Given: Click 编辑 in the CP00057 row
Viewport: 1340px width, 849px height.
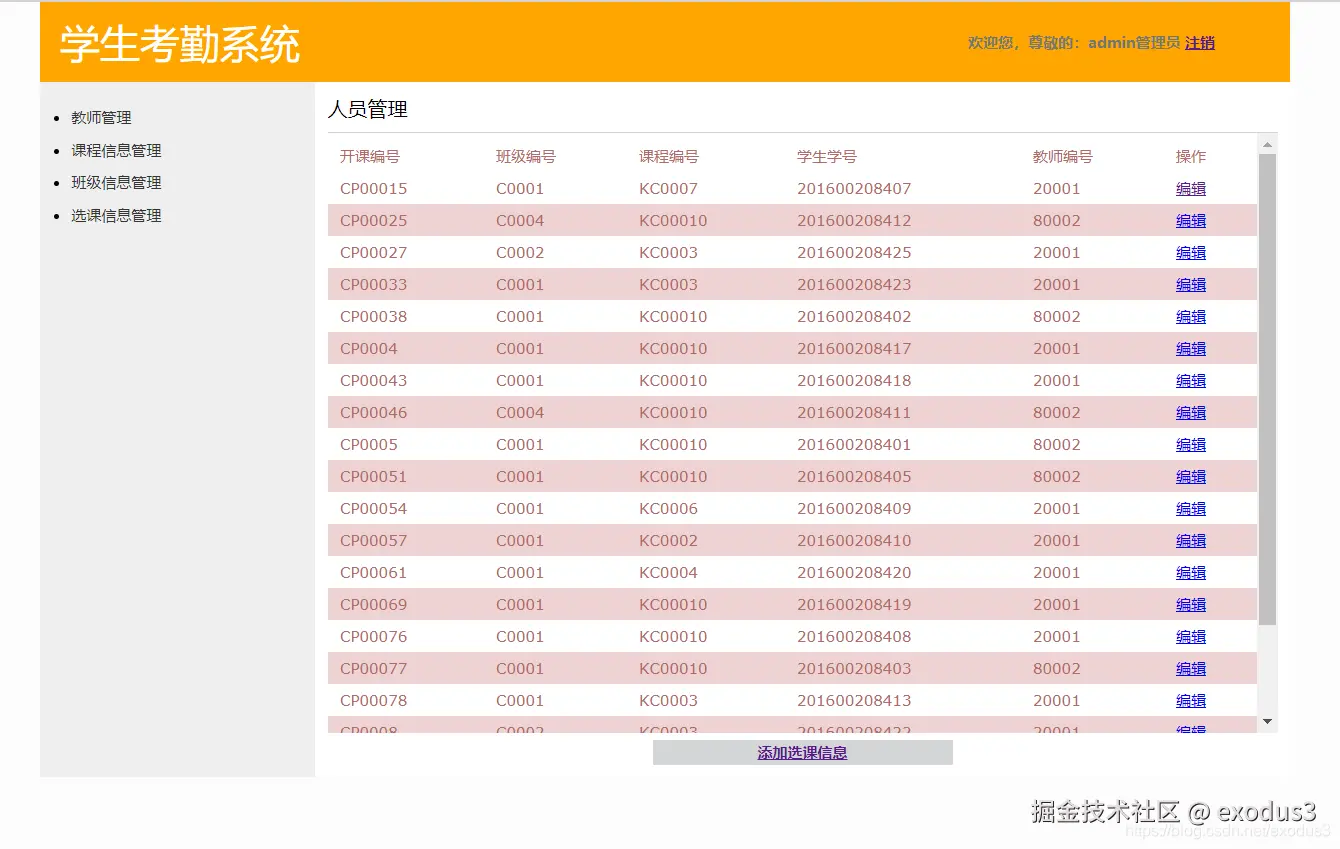Looking at the screenshot, I should pos(1191,541).
